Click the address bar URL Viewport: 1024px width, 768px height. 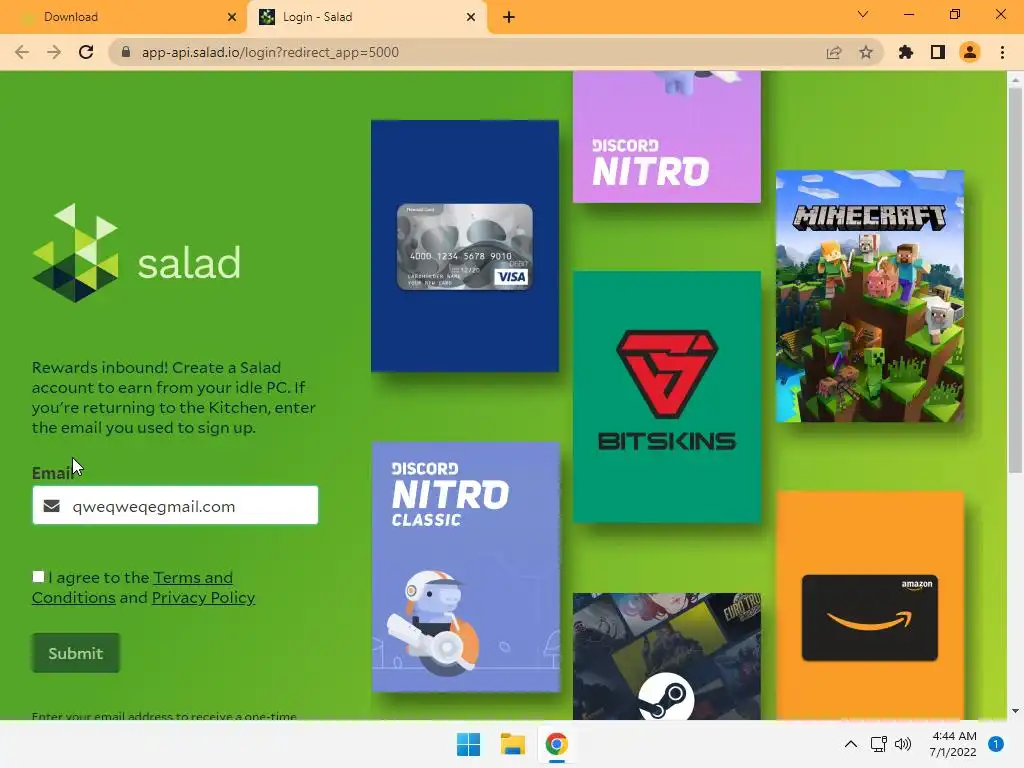coord(270,52)
